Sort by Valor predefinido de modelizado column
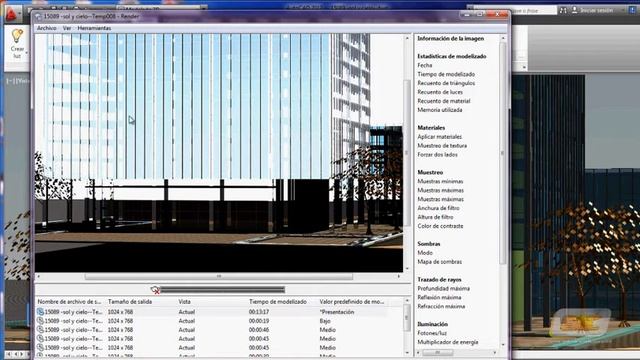Viewport: 640px width, 360px height. 353,302
